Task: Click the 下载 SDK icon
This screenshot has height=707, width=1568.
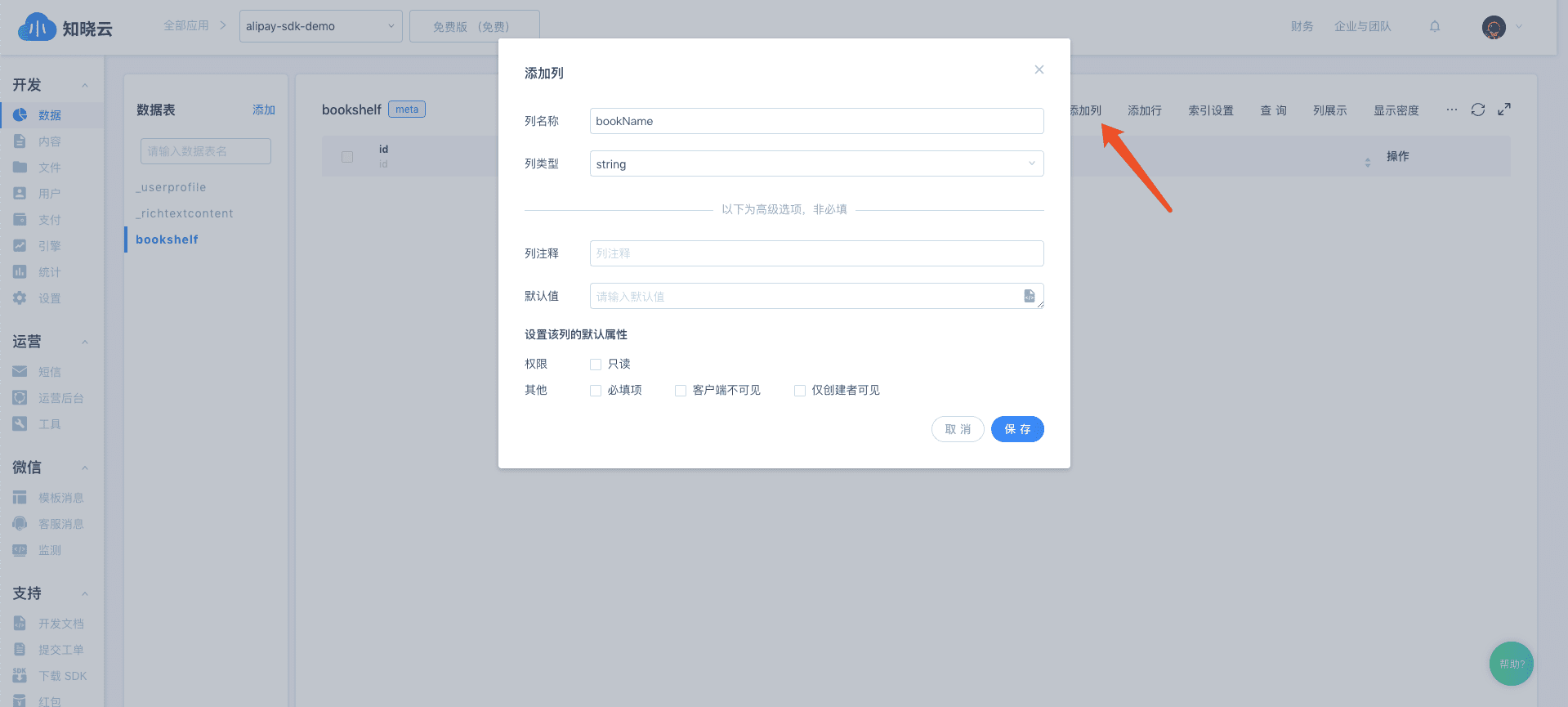Action: pos(20,676)
